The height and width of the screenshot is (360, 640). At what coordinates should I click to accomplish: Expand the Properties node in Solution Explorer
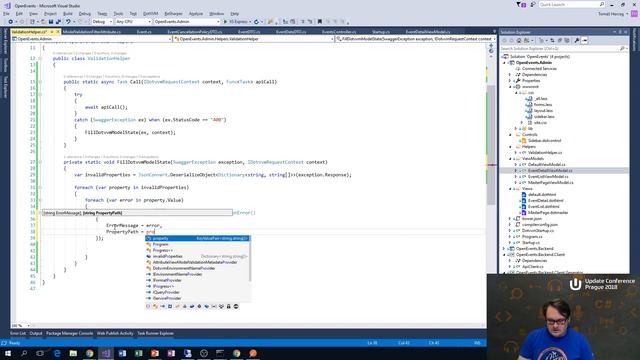tap(510, 81)
